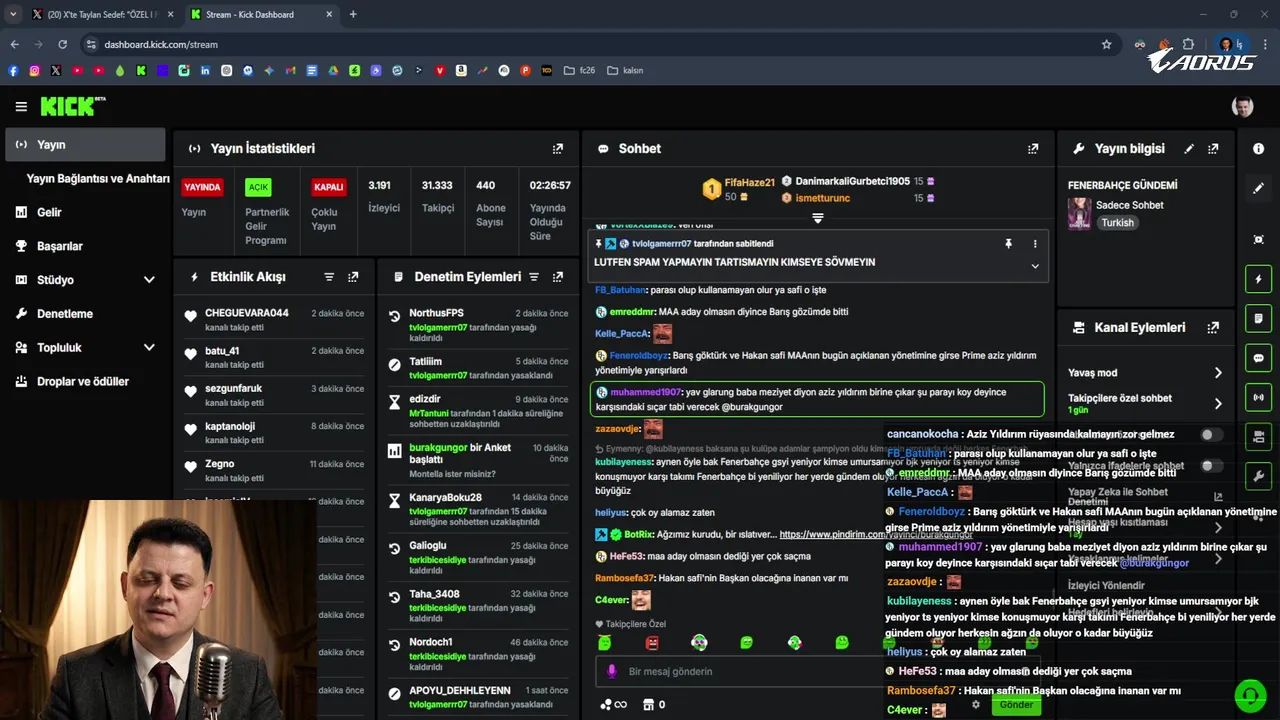Image resolution: width=1280 pixels, height=720 pixels.
Task: Expand the Stüdyo sidebar section
Action: [149, 280]
